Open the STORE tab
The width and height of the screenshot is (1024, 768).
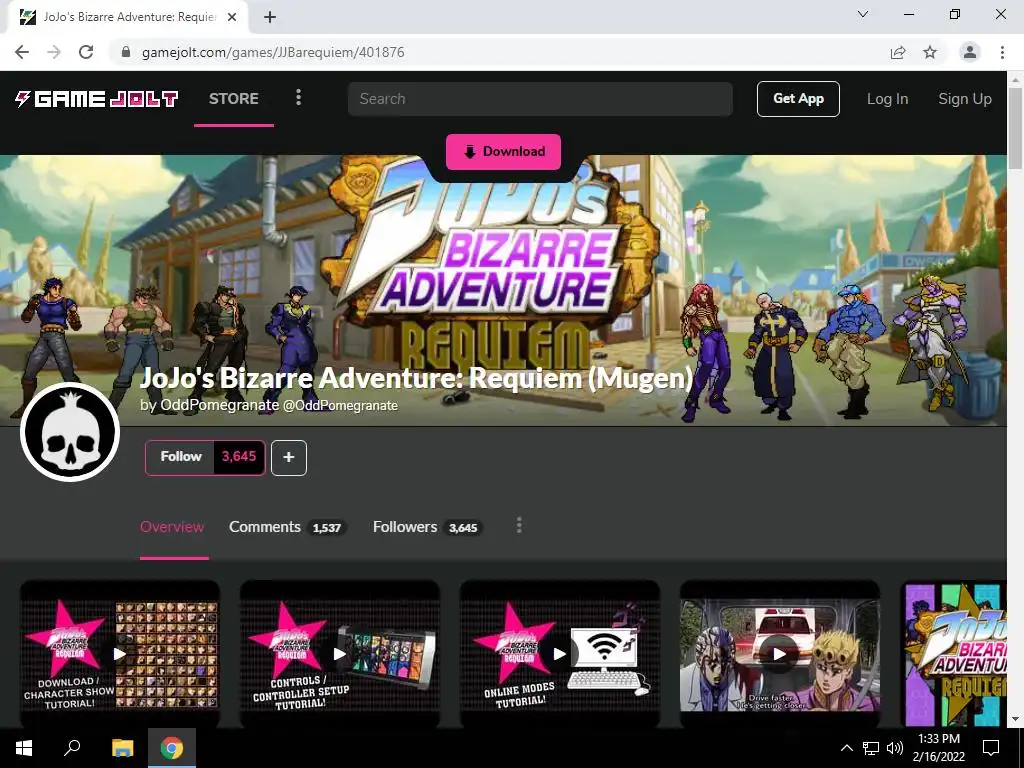click(x=234, y=99)
